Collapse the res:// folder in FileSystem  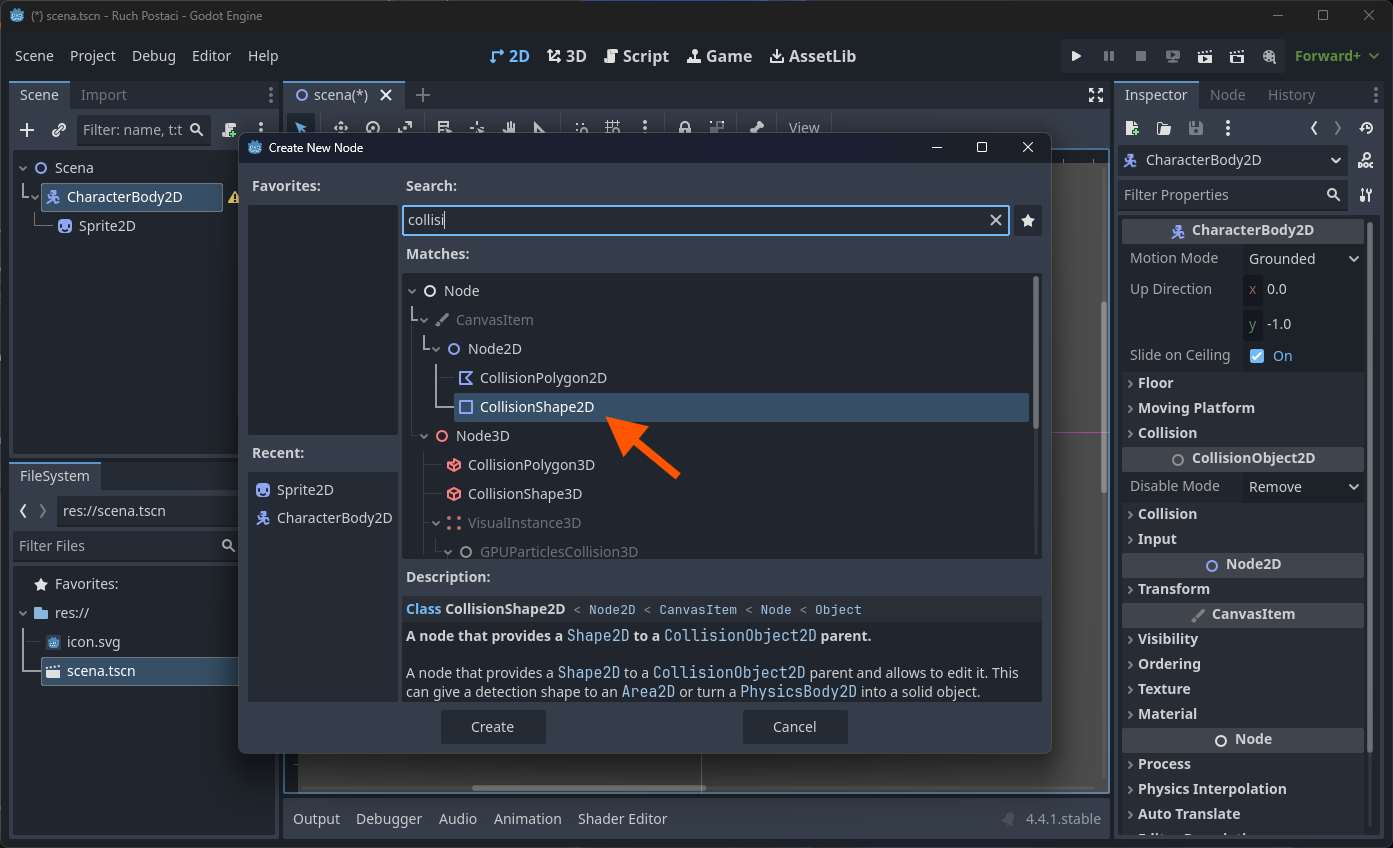pos(24,613)
